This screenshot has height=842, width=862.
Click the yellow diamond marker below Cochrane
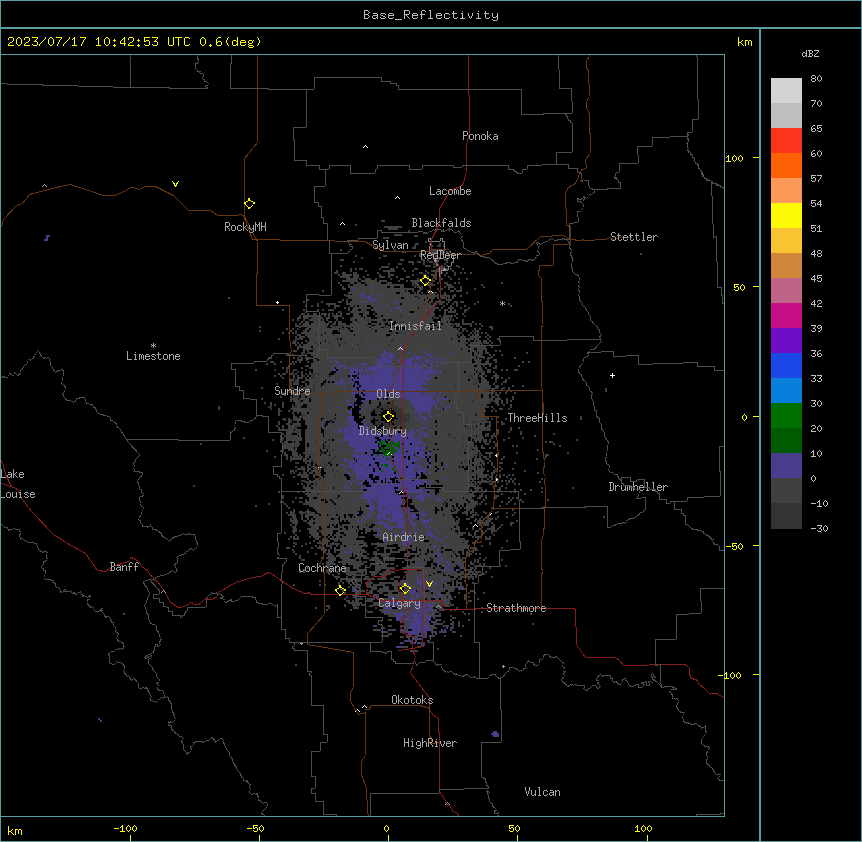tap(340, 590)
